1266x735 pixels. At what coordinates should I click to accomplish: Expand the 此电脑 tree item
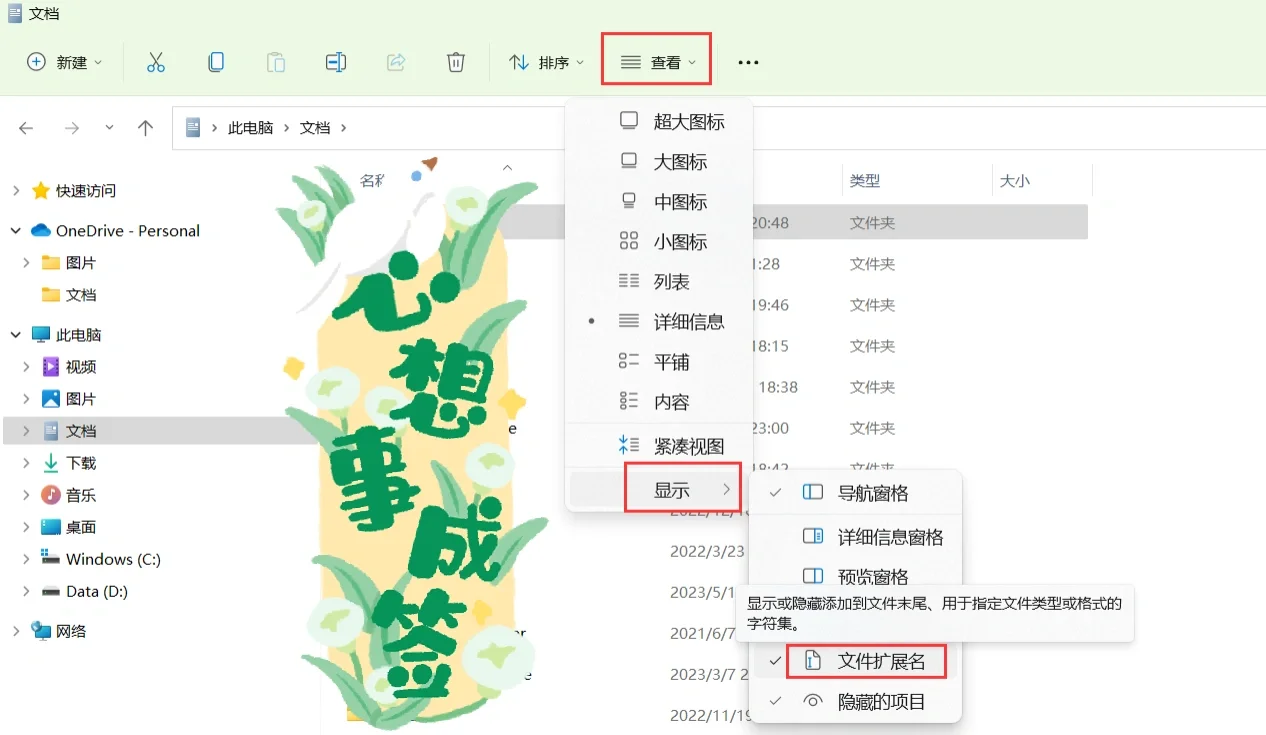pyautogui.click(x=18, y=334)
